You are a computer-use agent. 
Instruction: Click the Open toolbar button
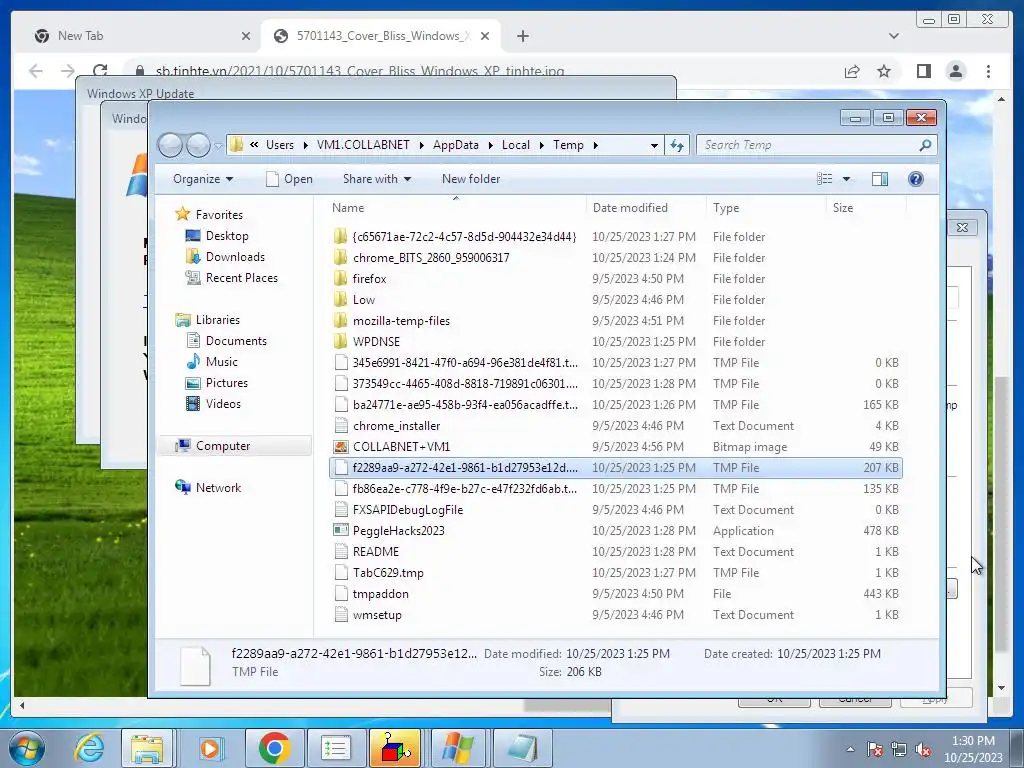coord(289,179)
